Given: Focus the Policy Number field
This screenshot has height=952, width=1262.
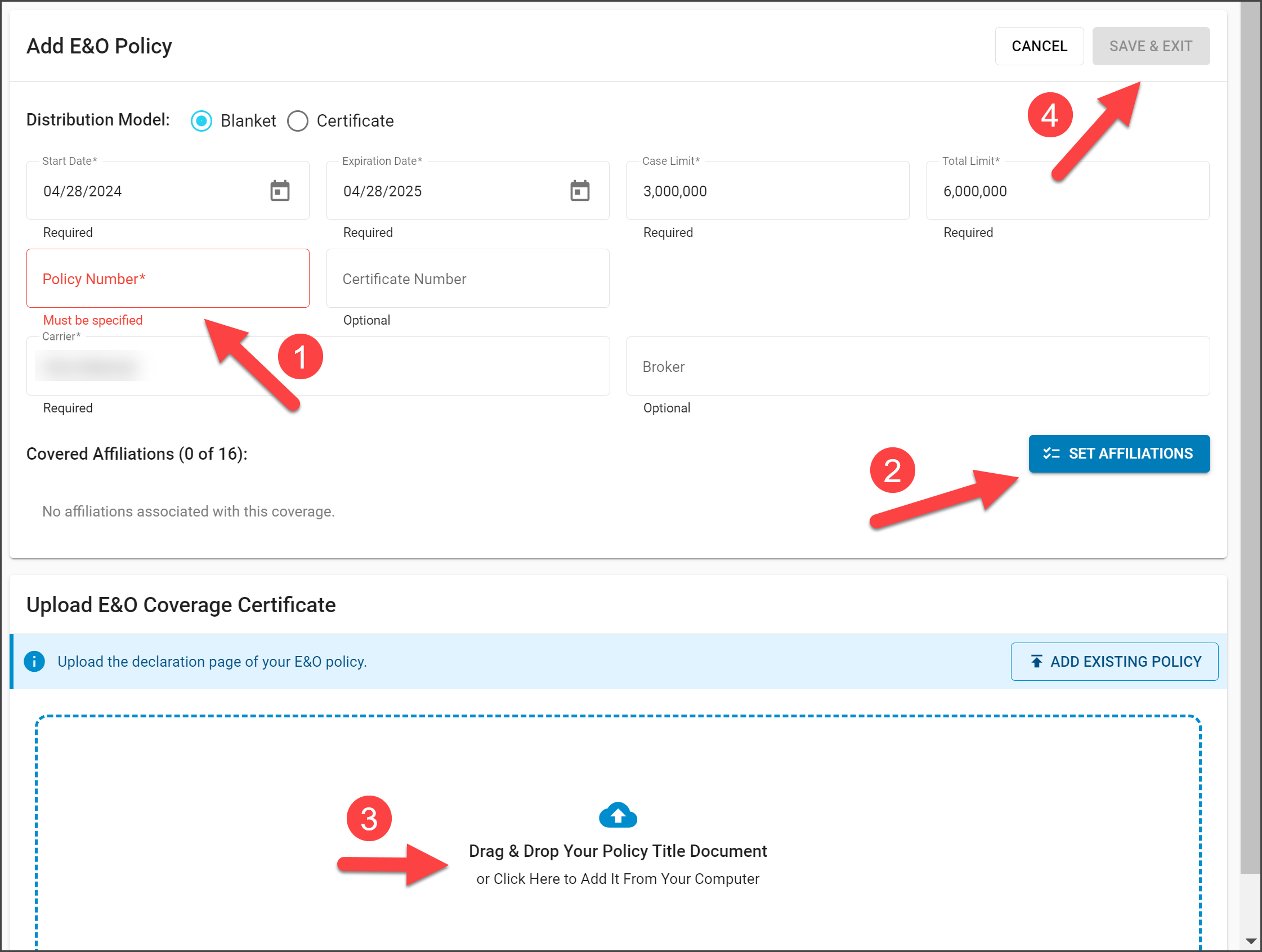Looking at the screenshot, I should pos(168,279).
